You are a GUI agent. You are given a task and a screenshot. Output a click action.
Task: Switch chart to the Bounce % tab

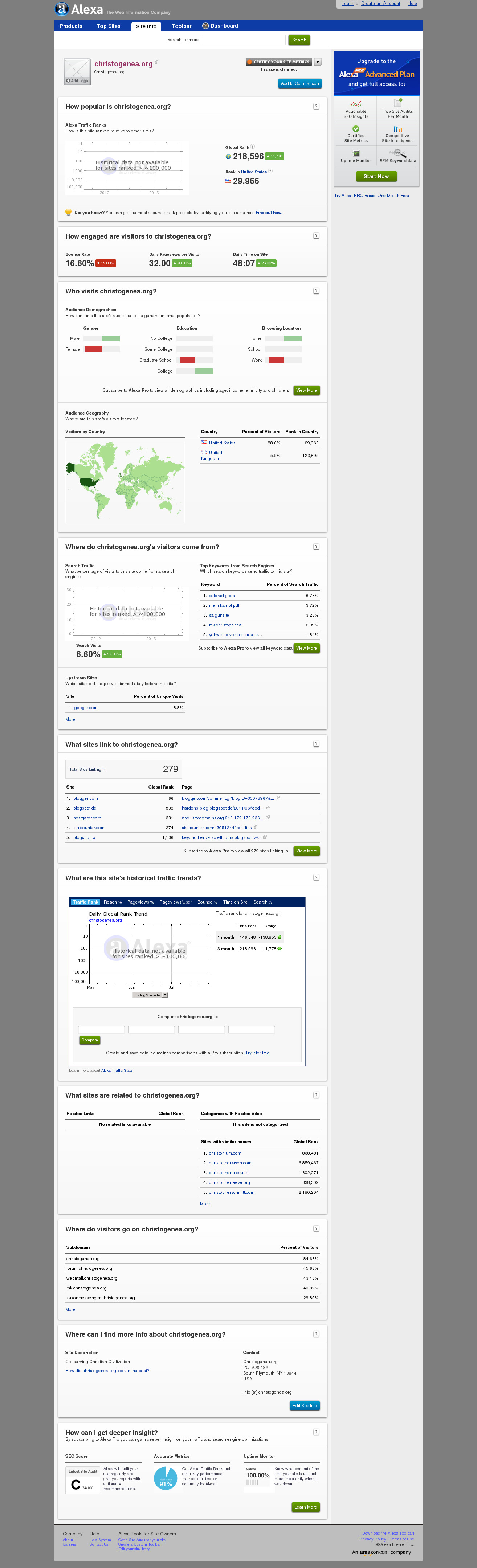207,902
